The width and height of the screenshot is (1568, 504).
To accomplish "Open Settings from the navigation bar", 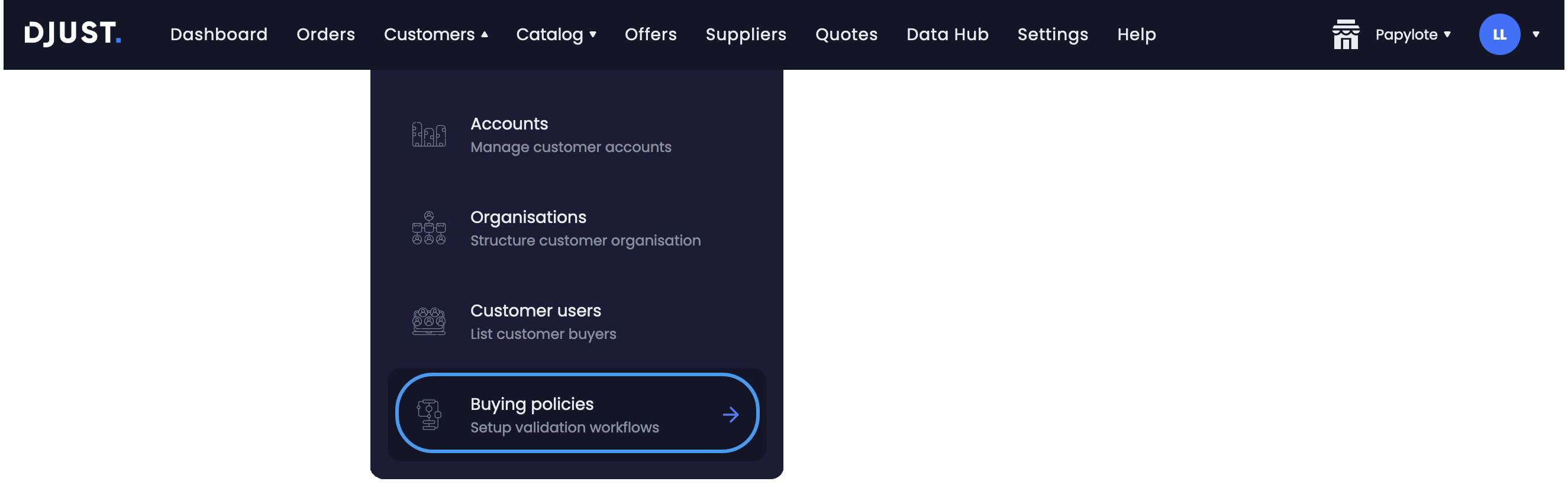I will pos(1053,34).
